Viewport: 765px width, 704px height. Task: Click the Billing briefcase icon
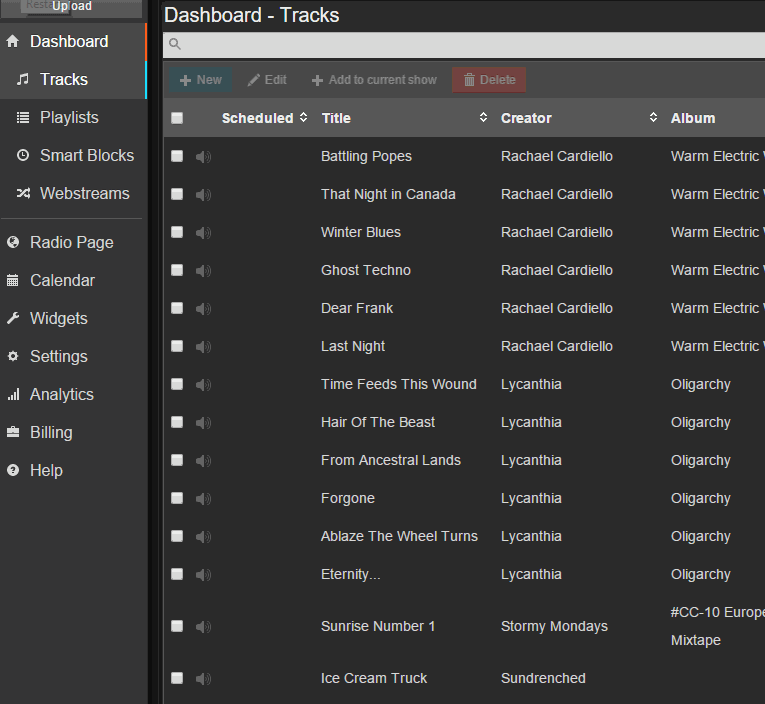(x=13, y=432)
